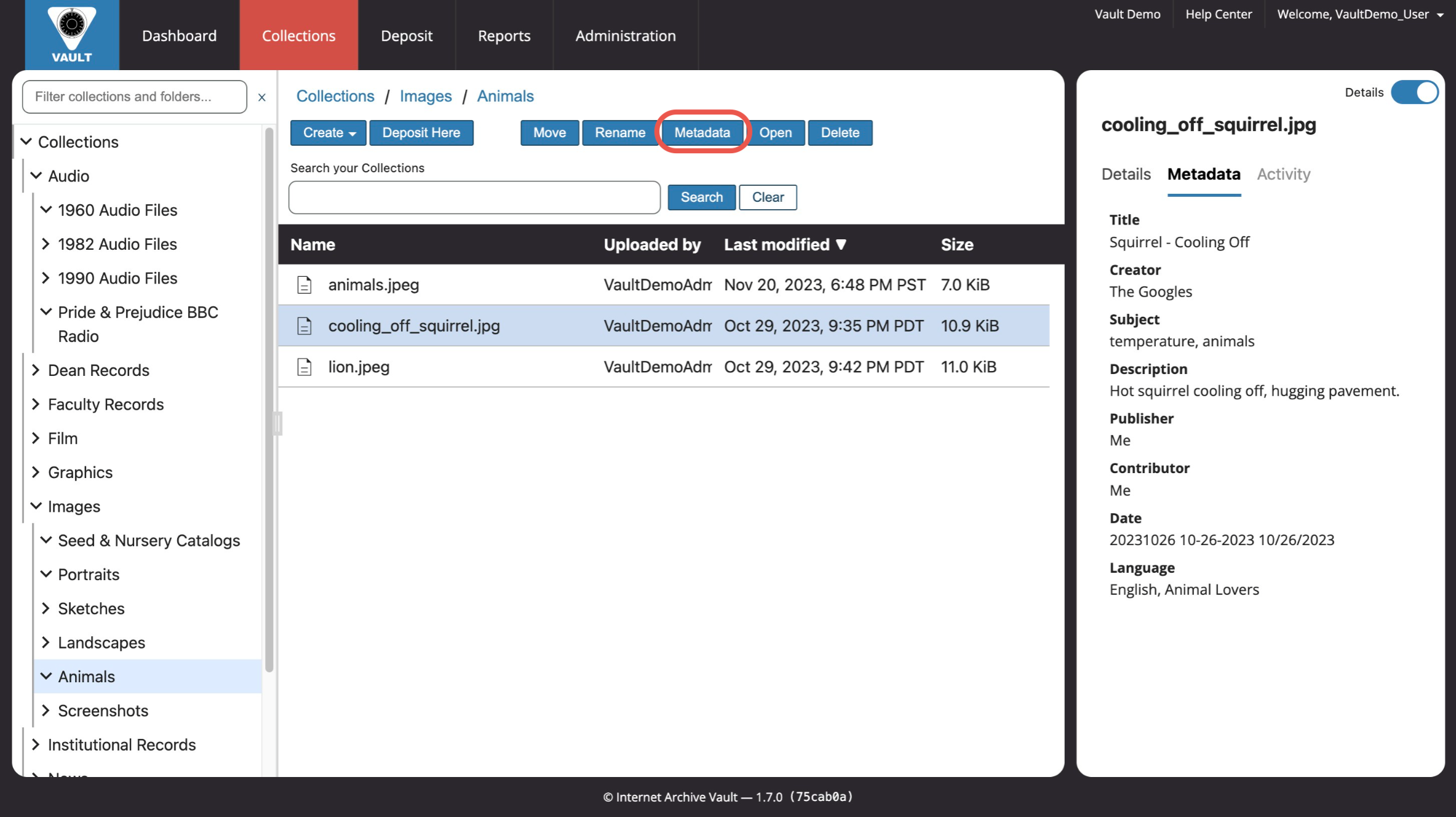1456x817 pixels.
Task: Click the Clear button
Action: [x=768, y=197]
